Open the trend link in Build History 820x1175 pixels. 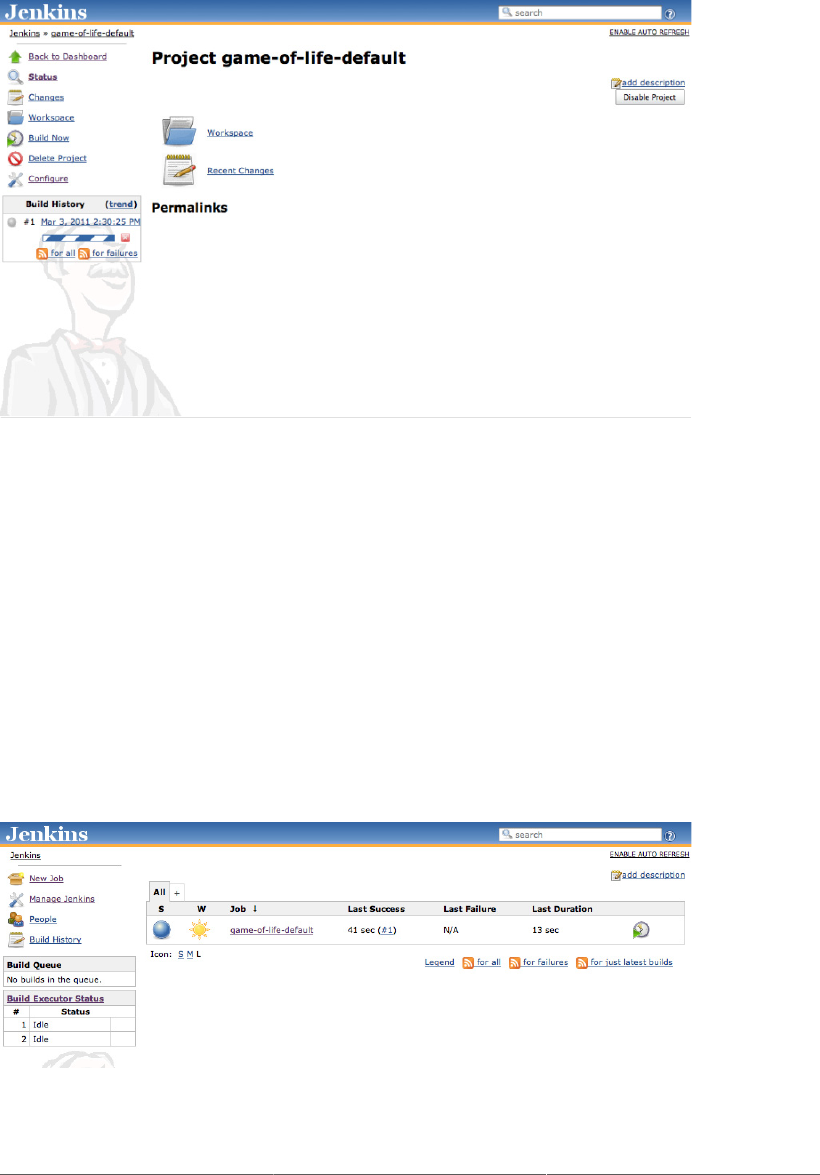[121, 204]
